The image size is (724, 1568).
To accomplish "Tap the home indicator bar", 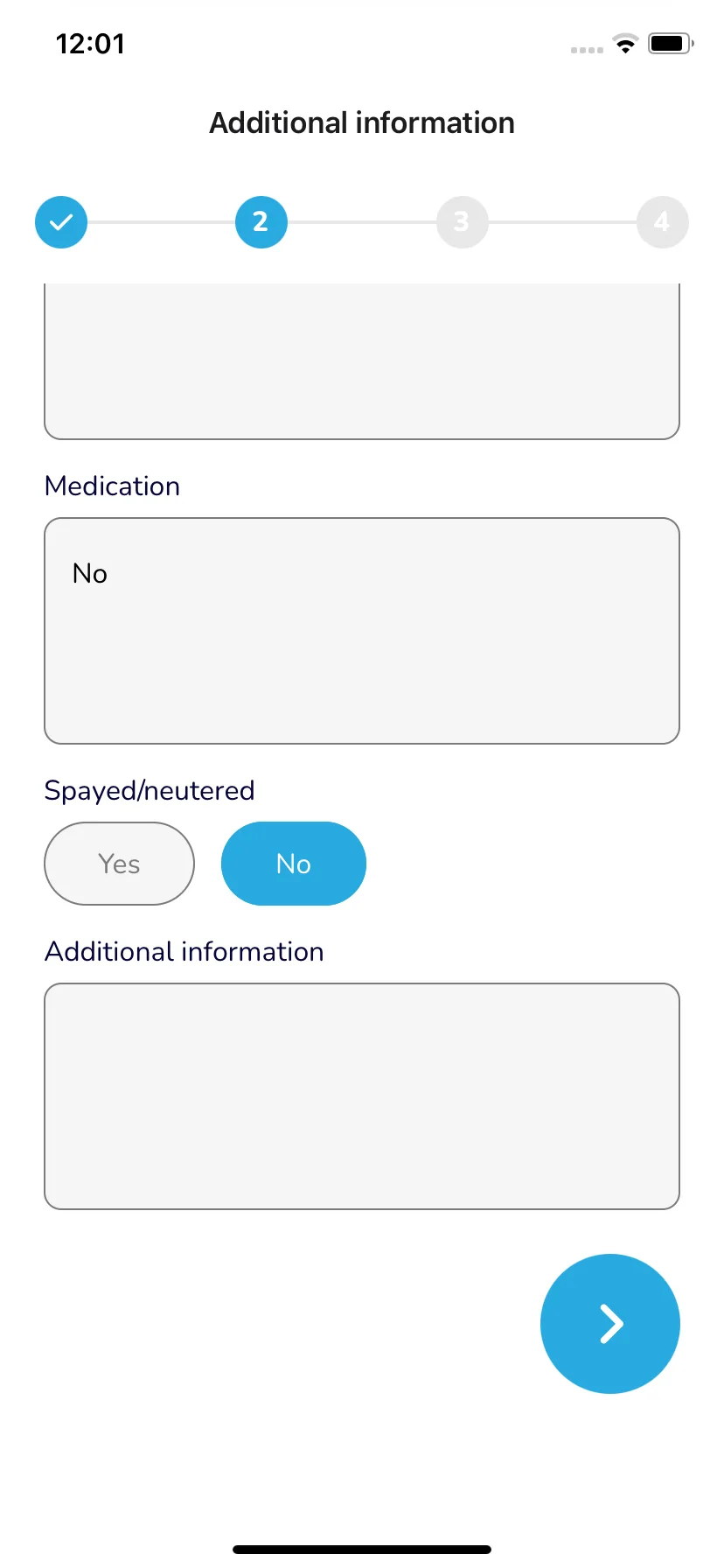I will tap(362, 1549).
